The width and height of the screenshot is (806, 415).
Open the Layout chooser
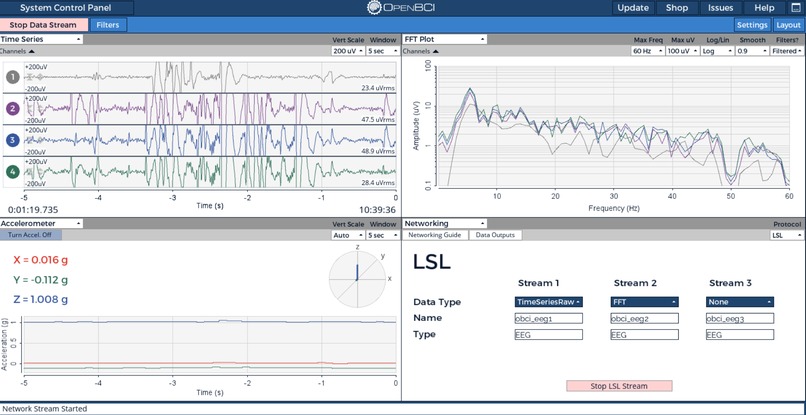click(x=788, y=25)
